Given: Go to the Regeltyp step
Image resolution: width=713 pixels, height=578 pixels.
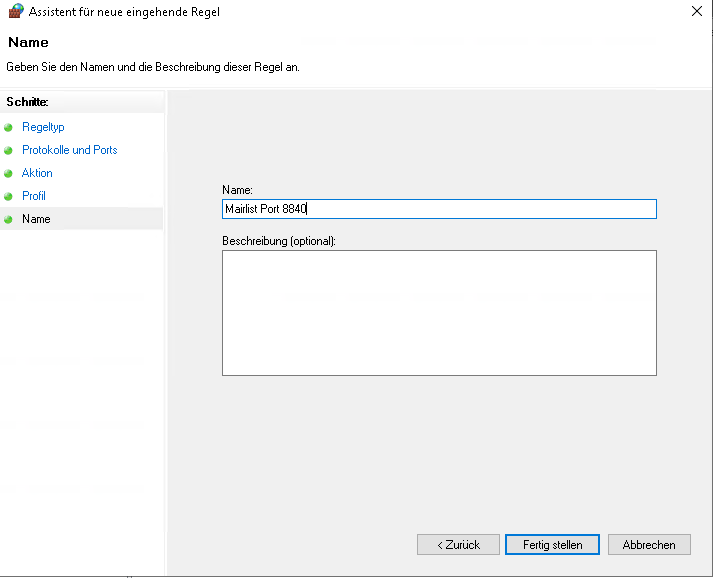Looking at the screenshot, I should pos(43,127).
